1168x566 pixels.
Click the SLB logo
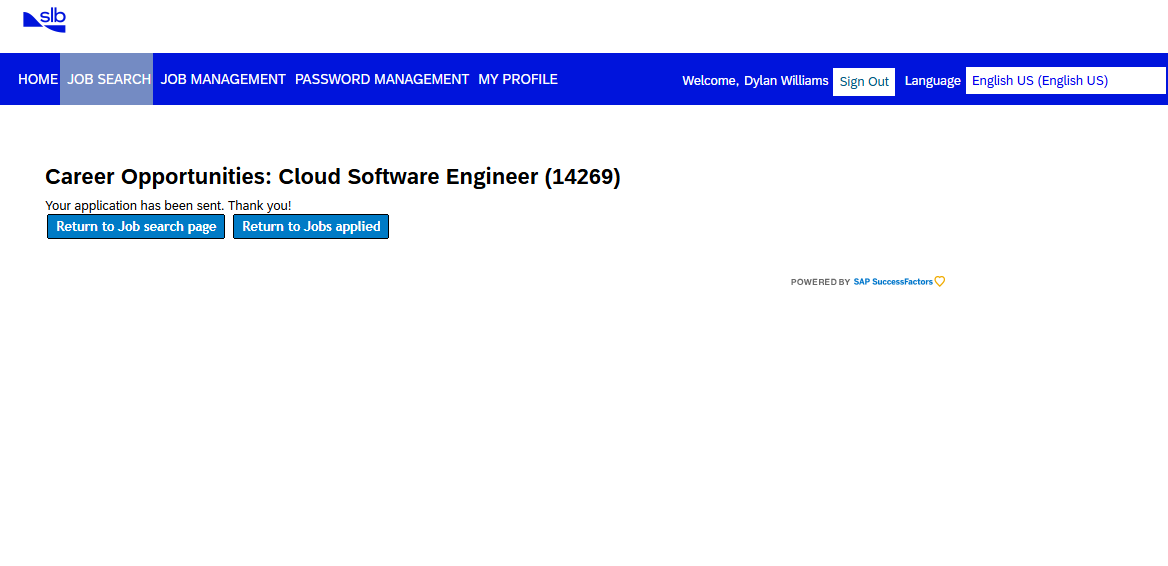(x=44, y=19)
